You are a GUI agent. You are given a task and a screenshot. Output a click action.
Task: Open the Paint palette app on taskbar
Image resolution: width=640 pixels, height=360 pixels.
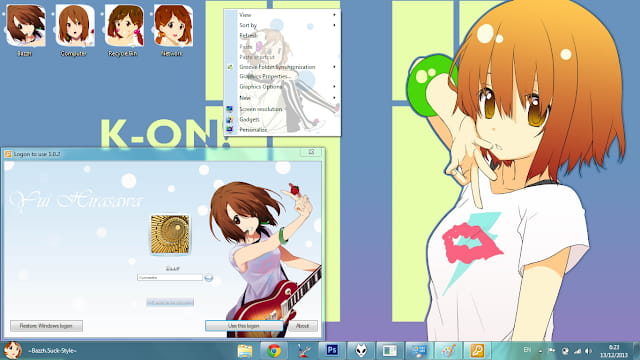point(448,351)
